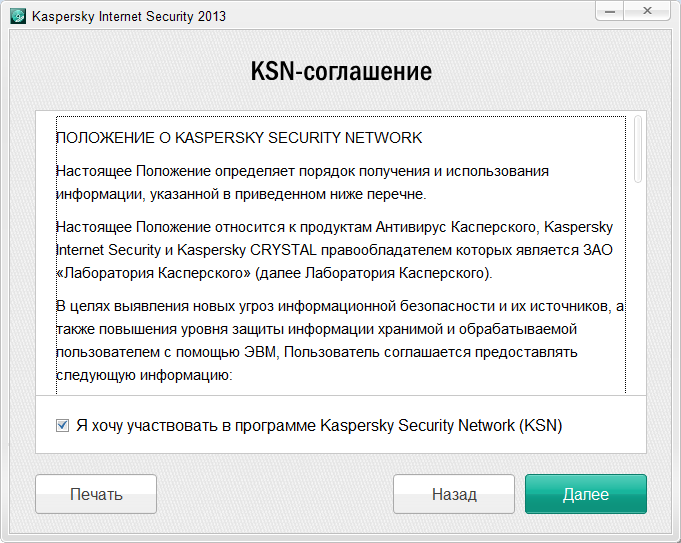This screenshot has height=543, width=681.
Task: Uncheck the KSN participation checkbox
Action: click(62, 425)
